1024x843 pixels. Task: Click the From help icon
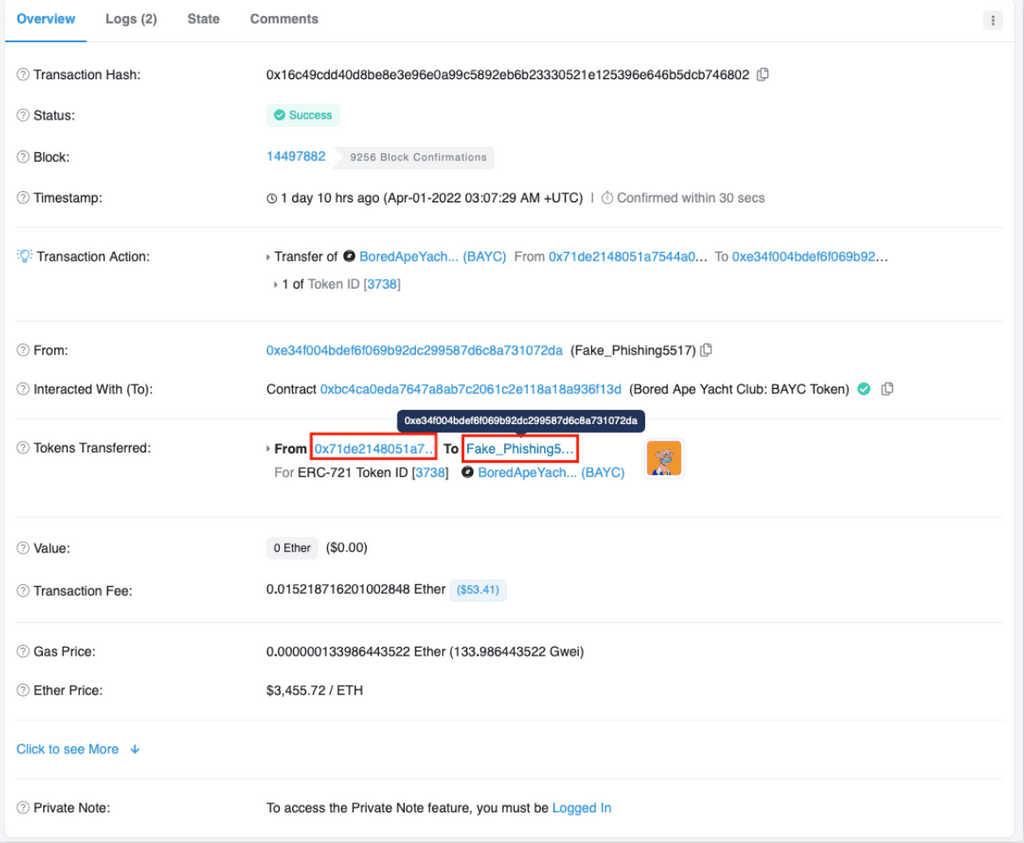(23, 350)
